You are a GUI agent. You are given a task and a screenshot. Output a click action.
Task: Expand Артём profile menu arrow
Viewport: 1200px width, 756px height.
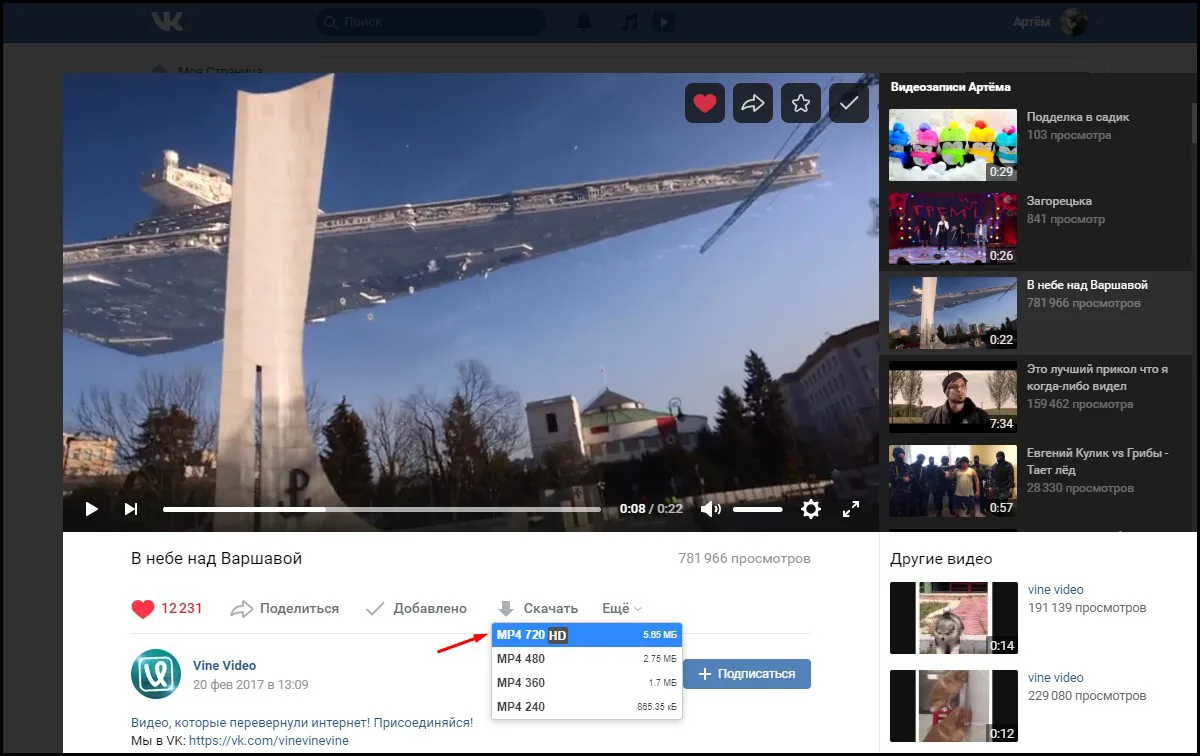(1098, 22)
